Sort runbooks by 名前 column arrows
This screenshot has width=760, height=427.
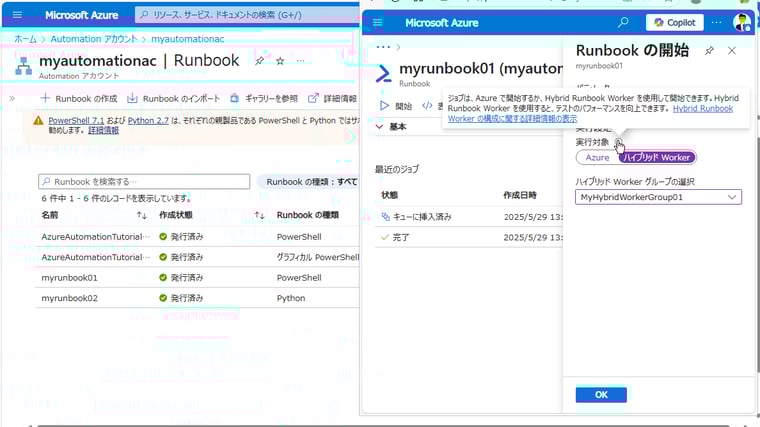pos(142,215)
